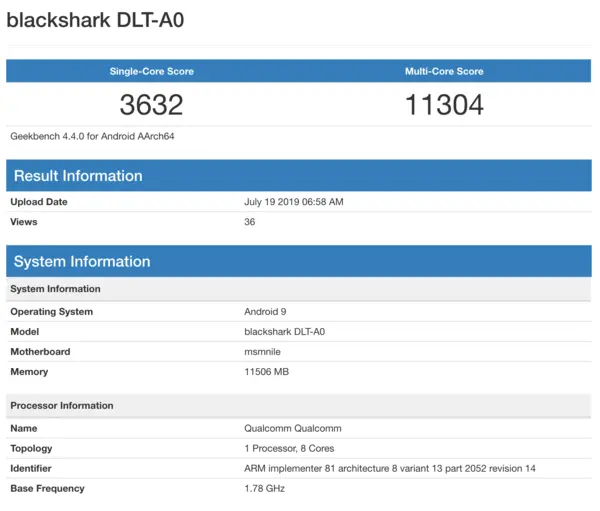Screen dimensions: 600x511
Task: Click the July 19 2019 upload date value
Action: pos(293,202)
